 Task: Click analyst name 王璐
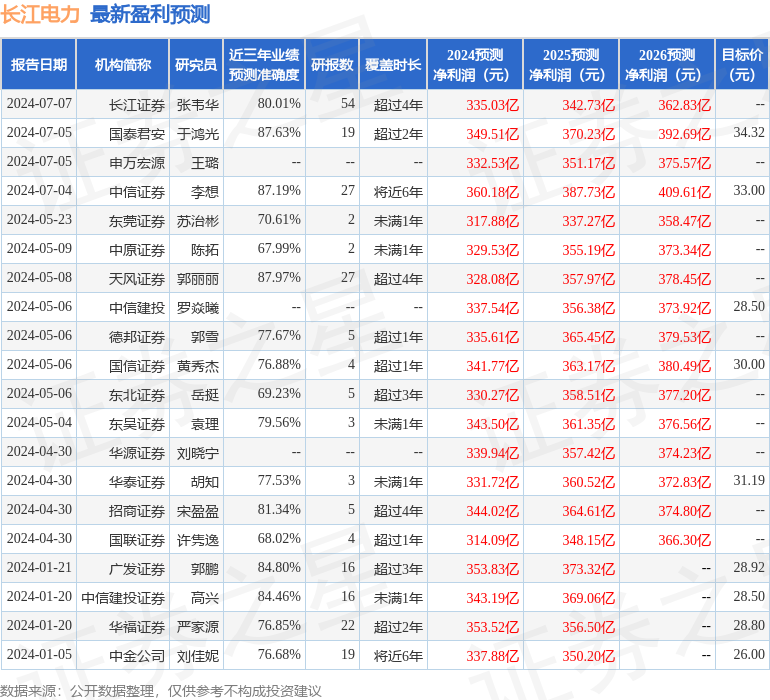click(x=205, y=163)
